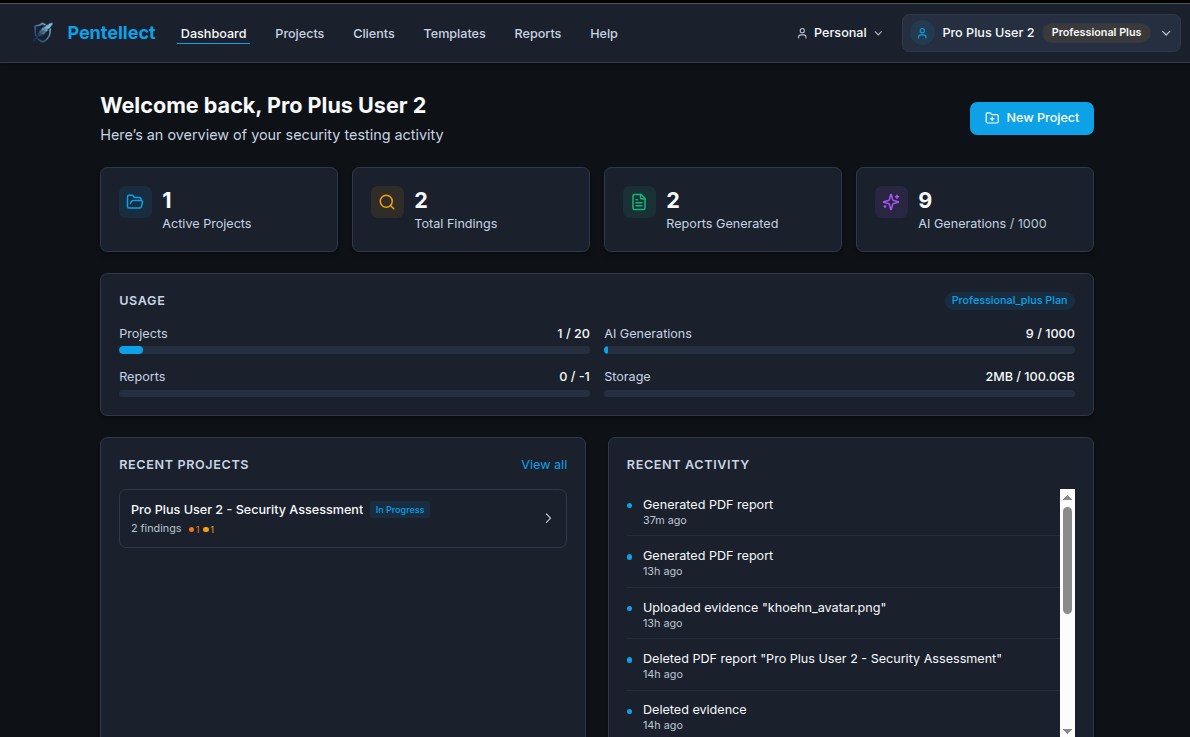Click the AI Generations sparkle icon

pos(891,202)
